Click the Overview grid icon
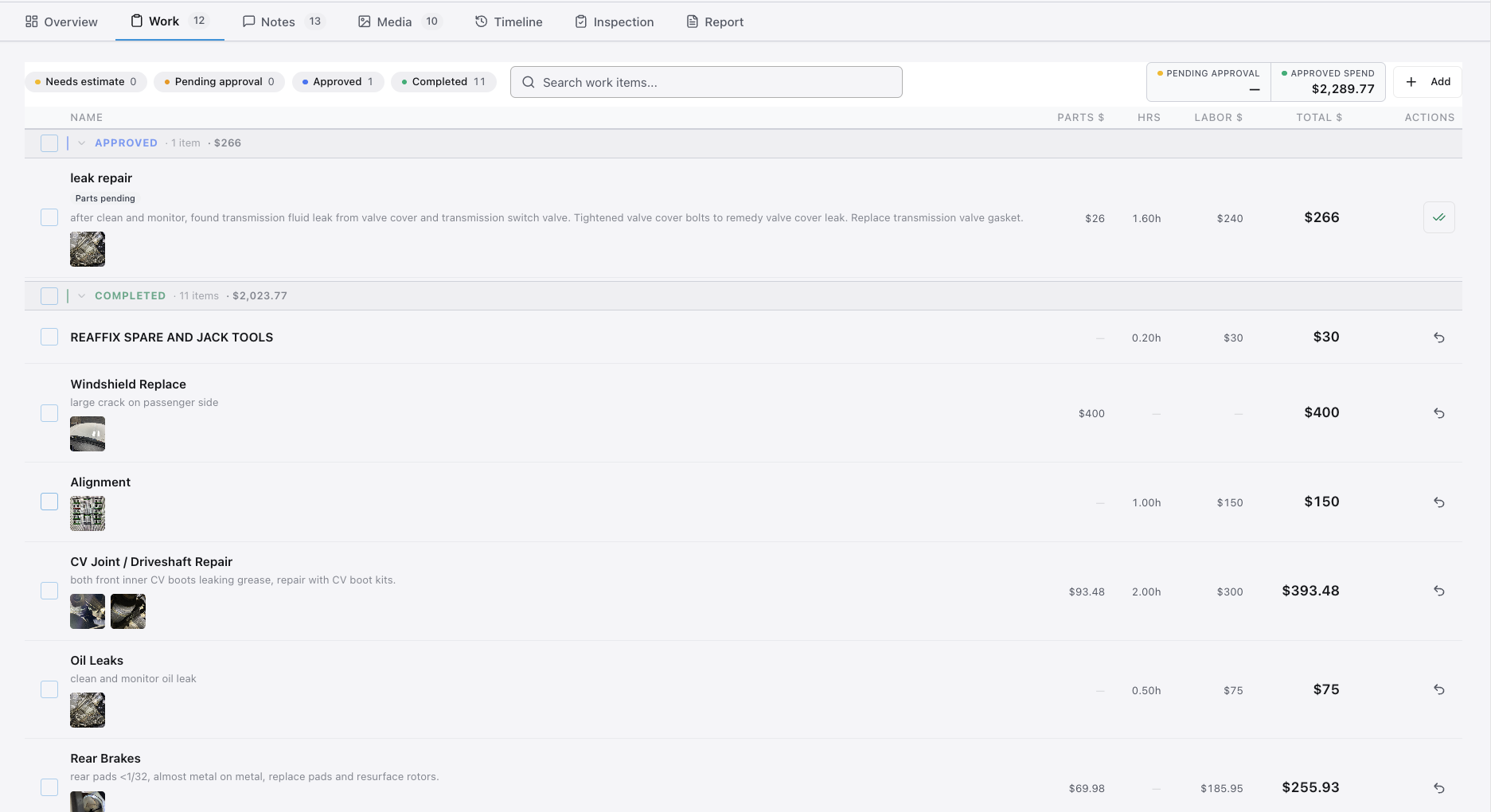The width and height of the screenshot is (1491, 812). [32, 21]
